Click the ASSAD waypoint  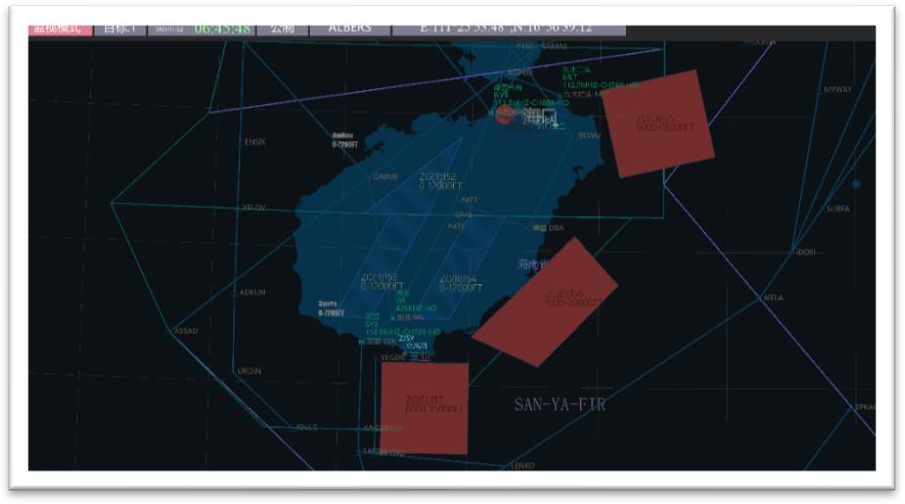(186, 331)
